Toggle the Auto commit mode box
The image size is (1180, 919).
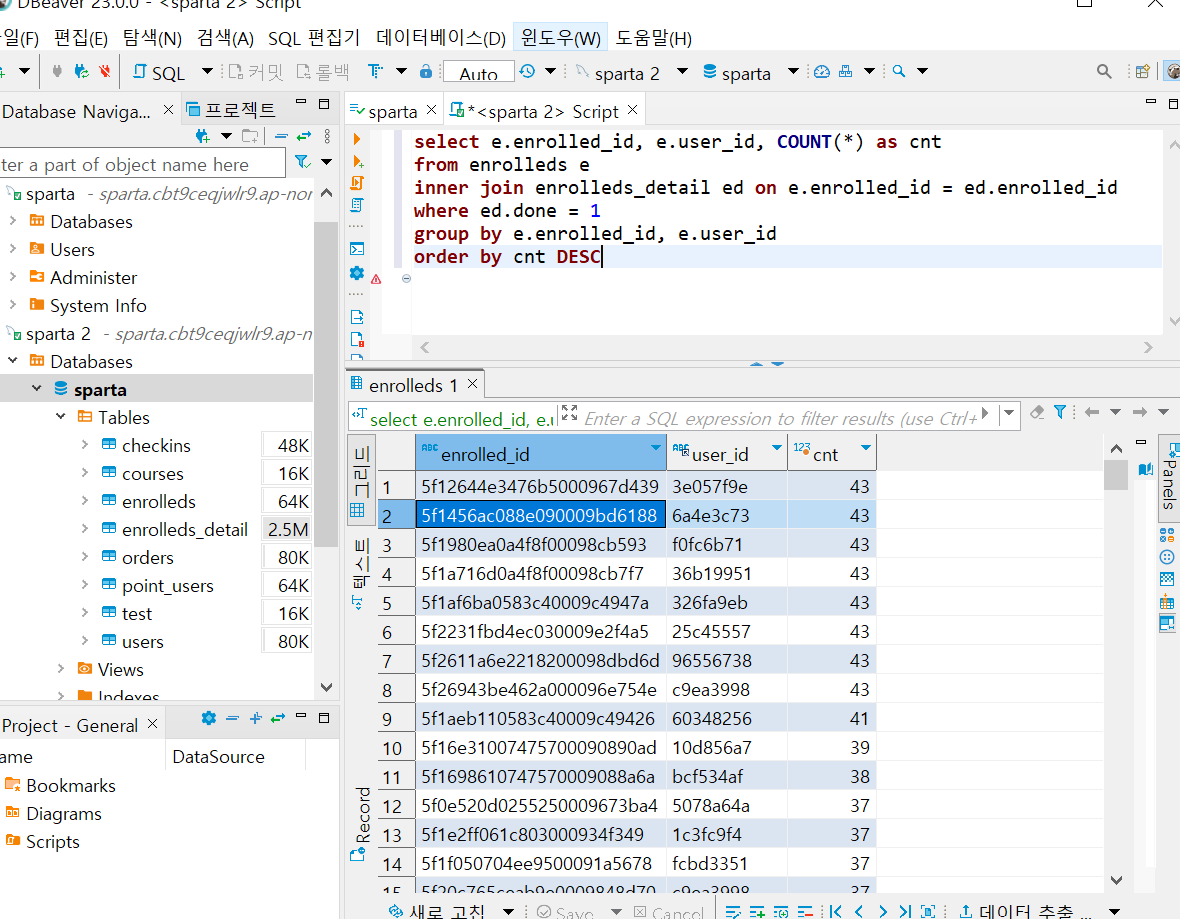479,72
